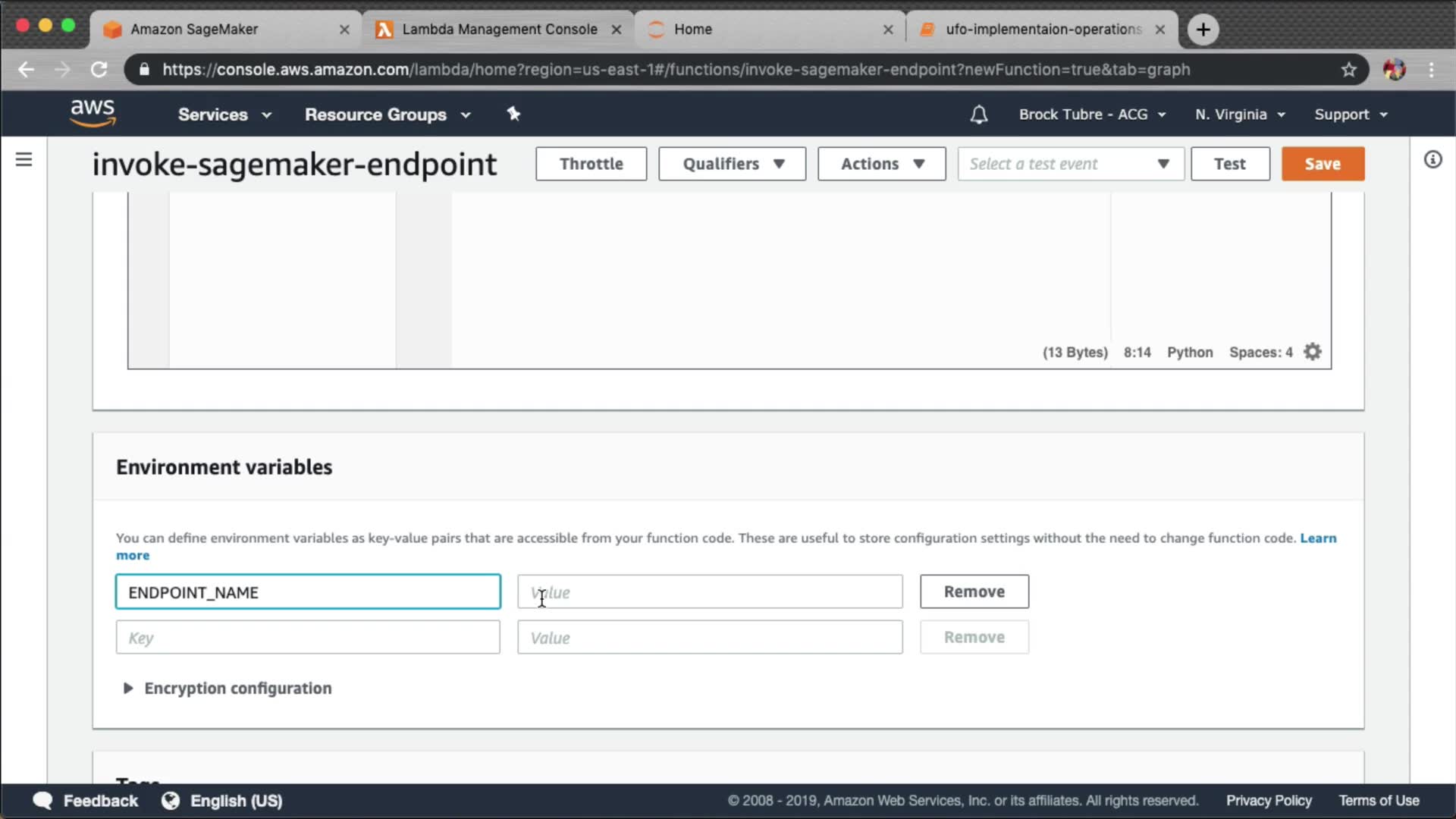Click the pin shortcuts icon in navbar
The width and height of the screenshot is (1456, 819).
pyautogui.click(x=513, y=114)
